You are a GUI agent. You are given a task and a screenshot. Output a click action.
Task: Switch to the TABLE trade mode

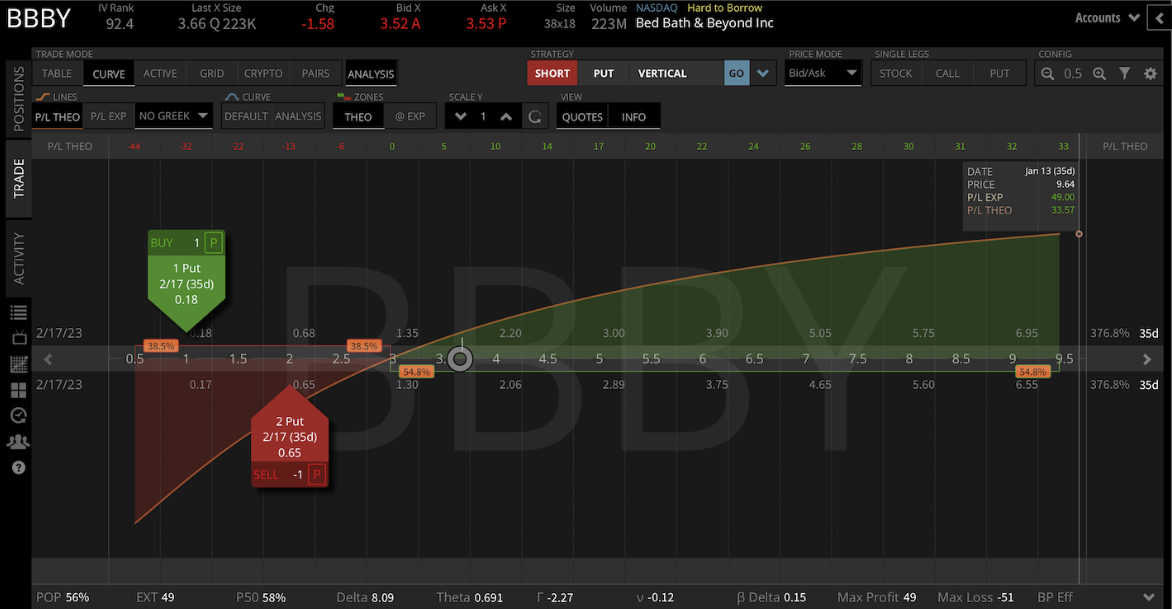[x=57, y=73]
